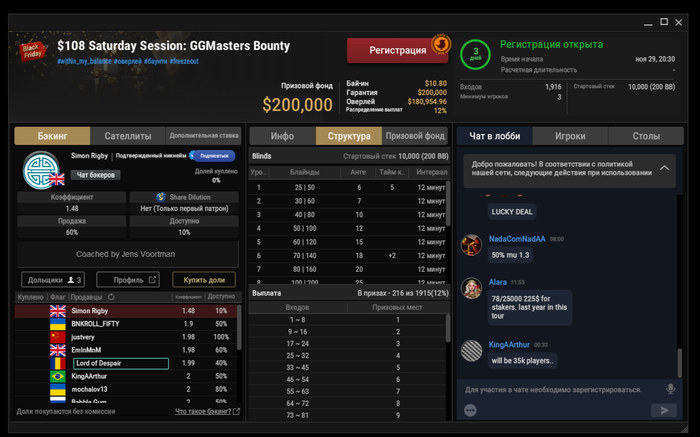Select the EmInMnM seller row

pos(125,350)
